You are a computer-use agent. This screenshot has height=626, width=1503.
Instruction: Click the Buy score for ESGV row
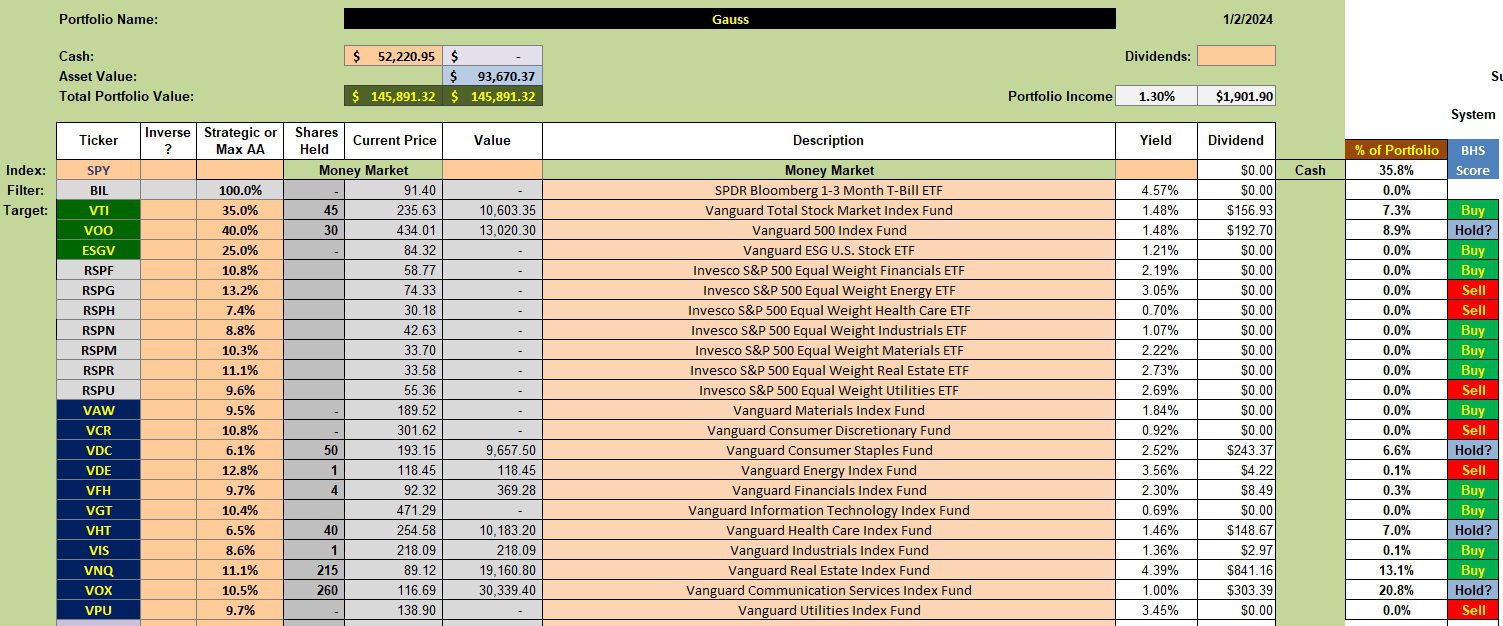click(x=1472, y=250)
